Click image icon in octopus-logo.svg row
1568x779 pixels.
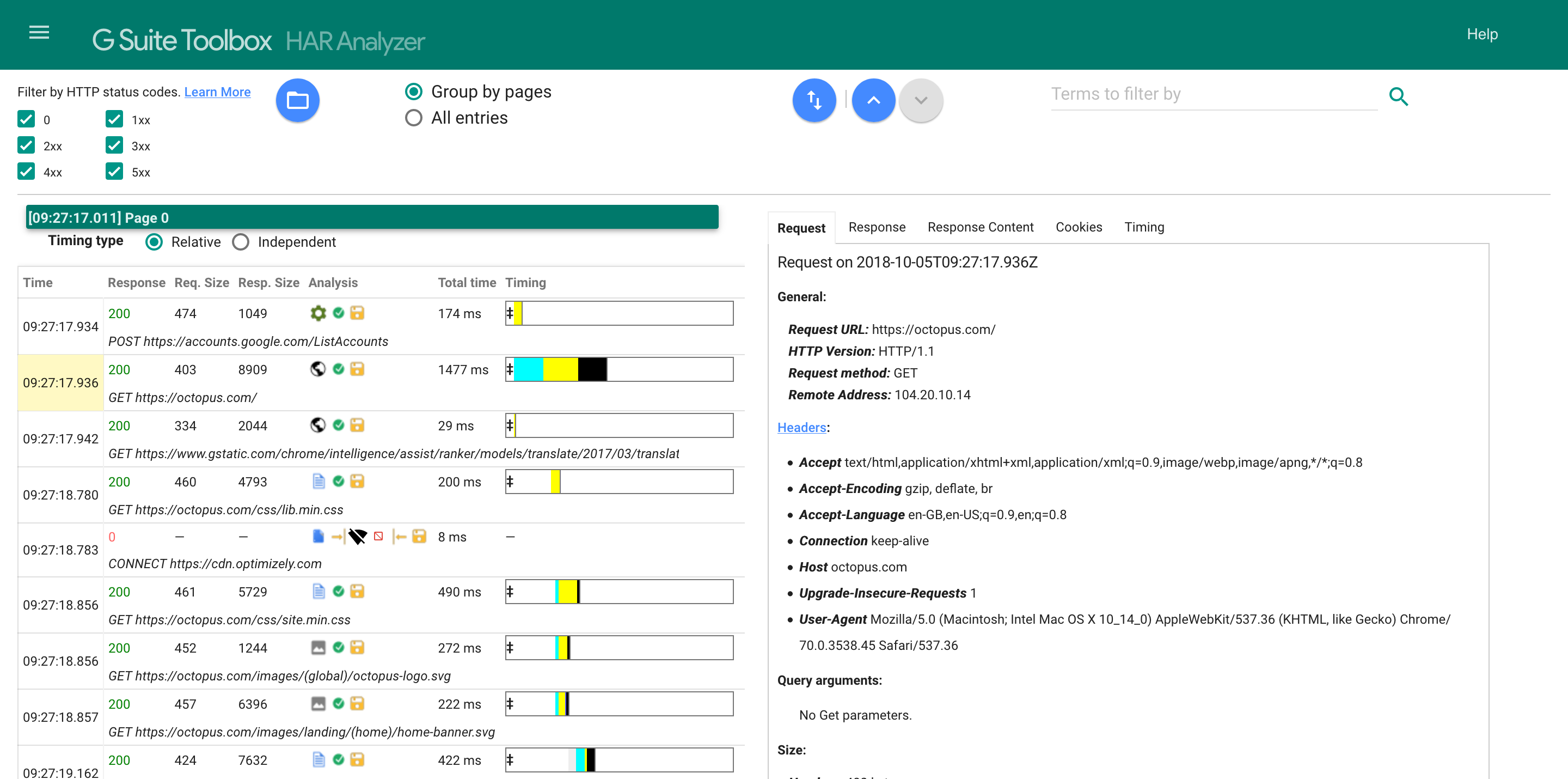point(318,647)
